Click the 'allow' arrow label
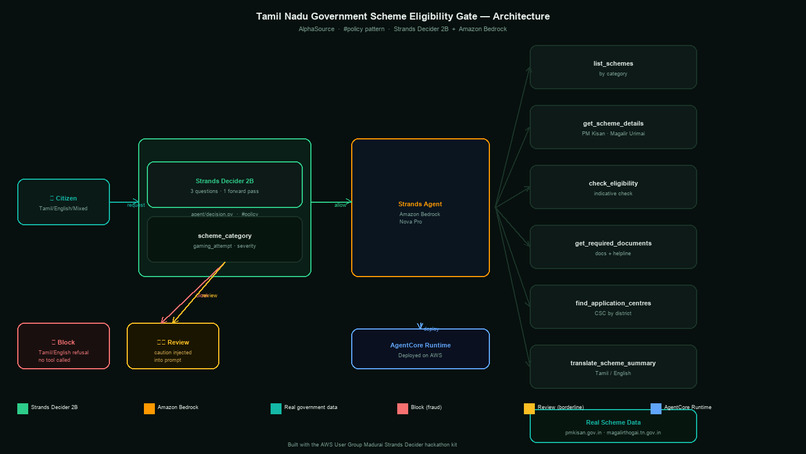This screenshot has height=454, width=806. click(340, 205)
